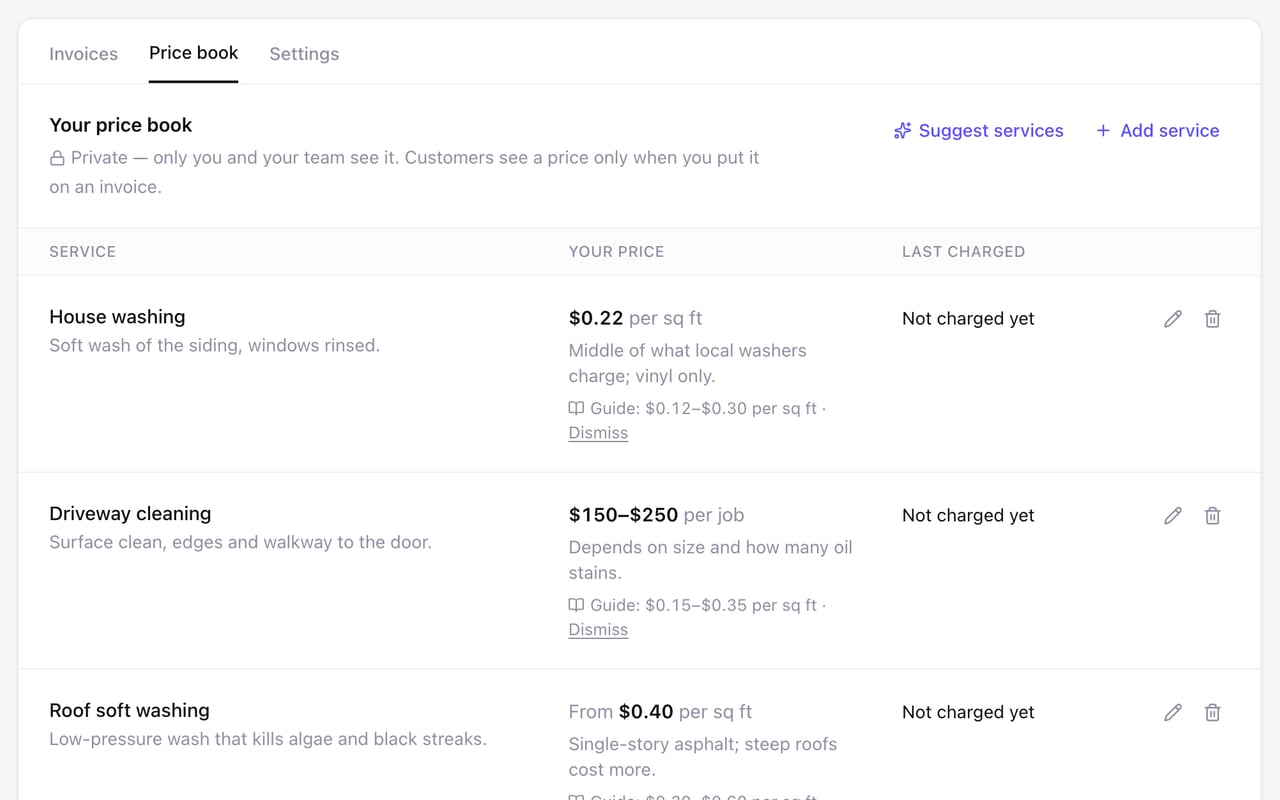Click the 'Surface clean, edges and walkway' description
Image resolution: width=1280 pixels, height=800 pixels.
click(240, 543)
